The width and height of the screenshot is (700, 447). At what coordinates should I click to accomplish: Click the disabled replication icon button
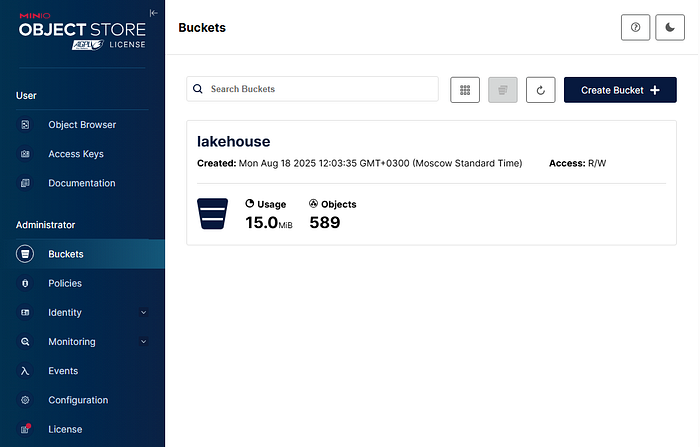[503, 90]
